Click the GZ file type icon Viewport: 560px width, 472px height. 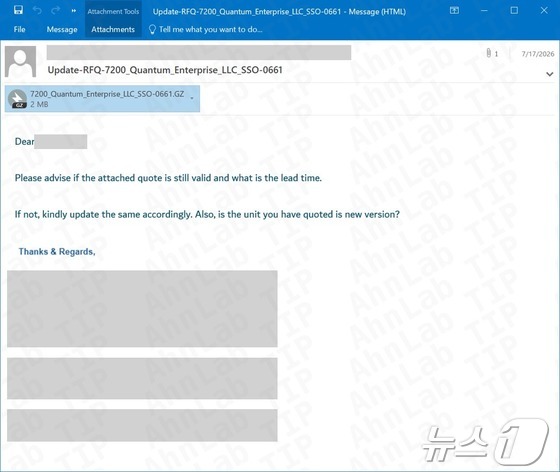(18, 99)
